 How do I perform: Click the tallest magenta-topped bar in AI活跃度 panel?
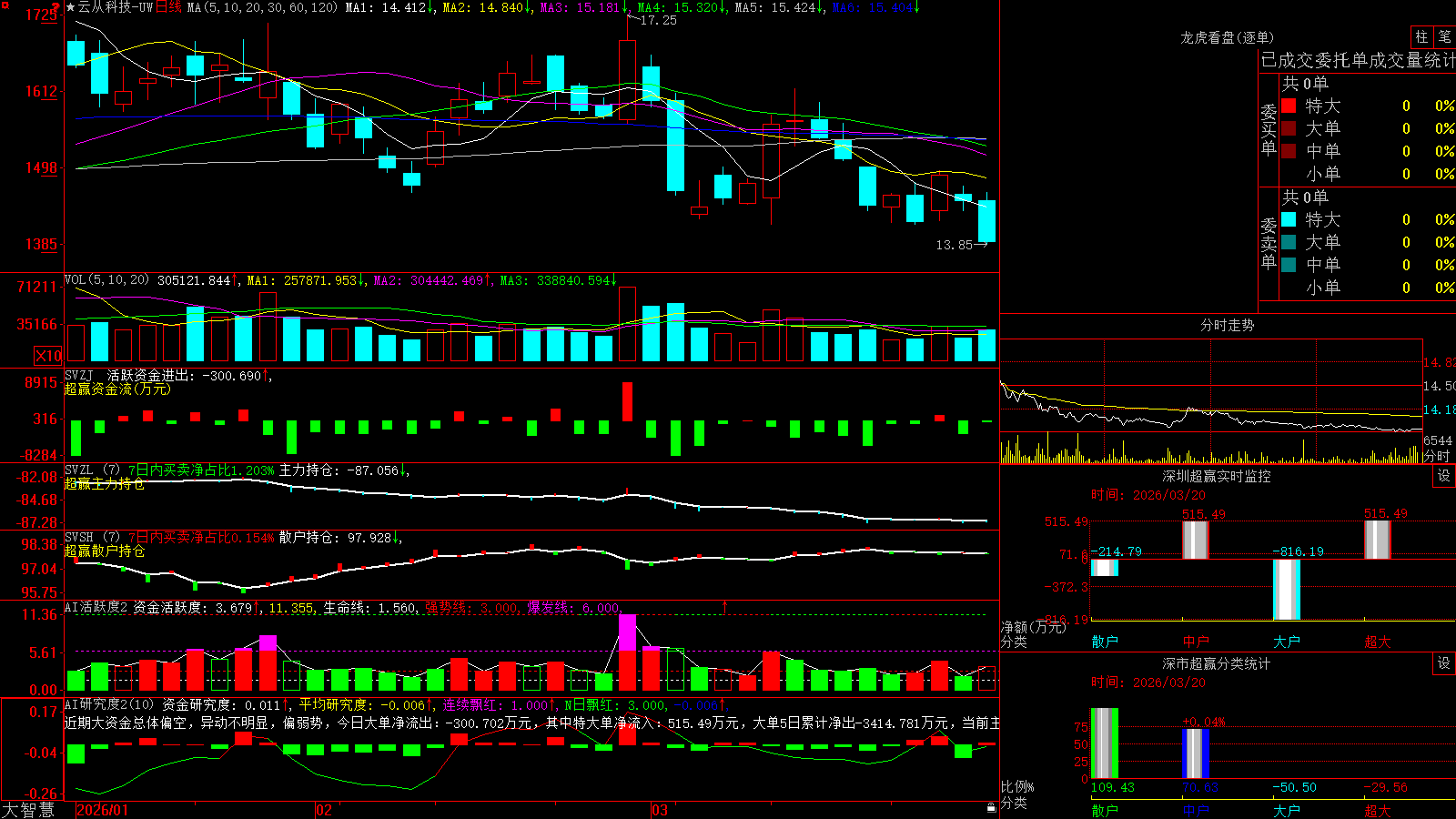(628, 652)
